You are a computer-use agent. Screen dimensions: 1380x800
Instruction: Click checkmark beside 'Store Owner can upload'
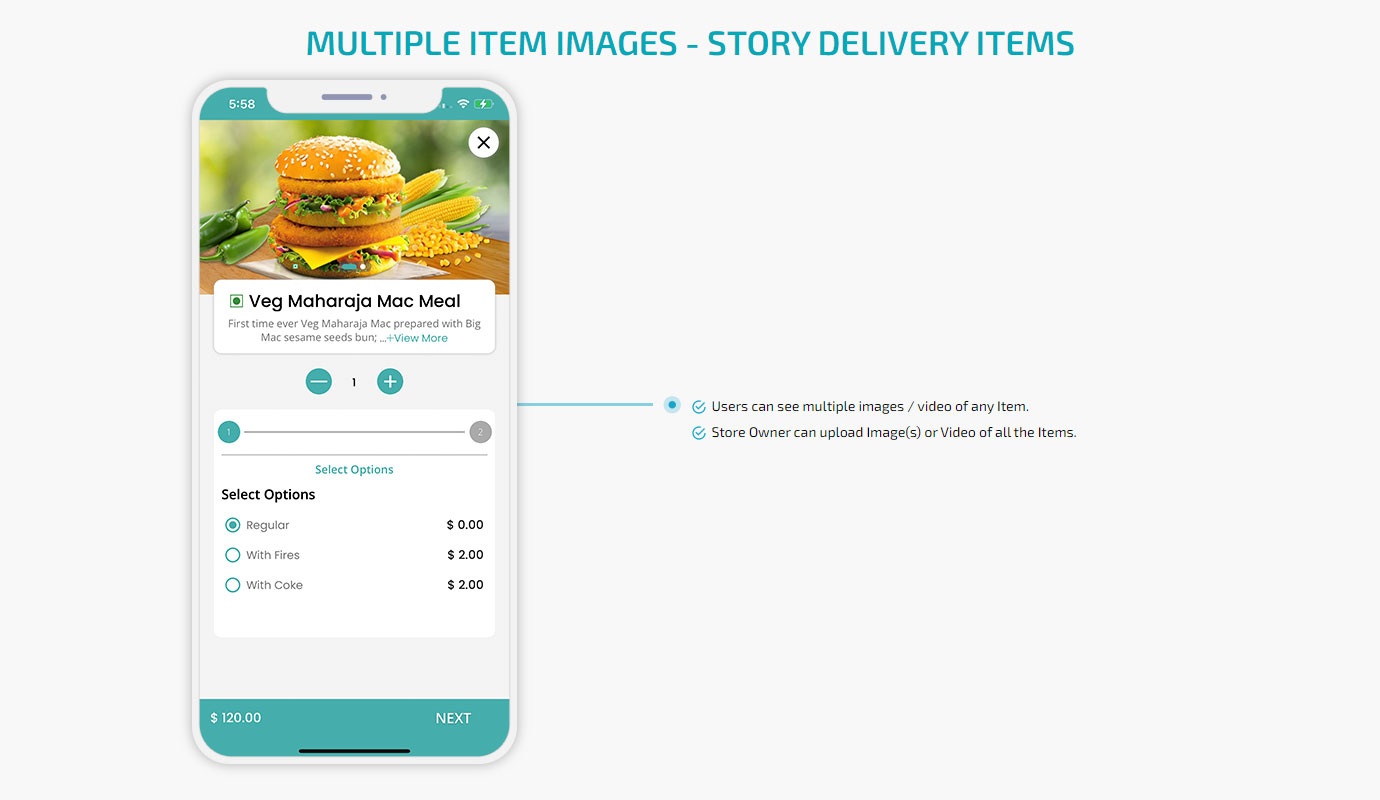[699, 433]
